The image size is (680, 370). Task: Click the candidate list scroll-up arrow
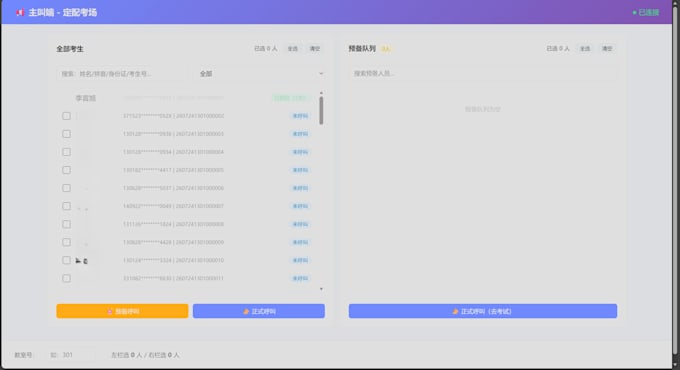tap(321, 93)
